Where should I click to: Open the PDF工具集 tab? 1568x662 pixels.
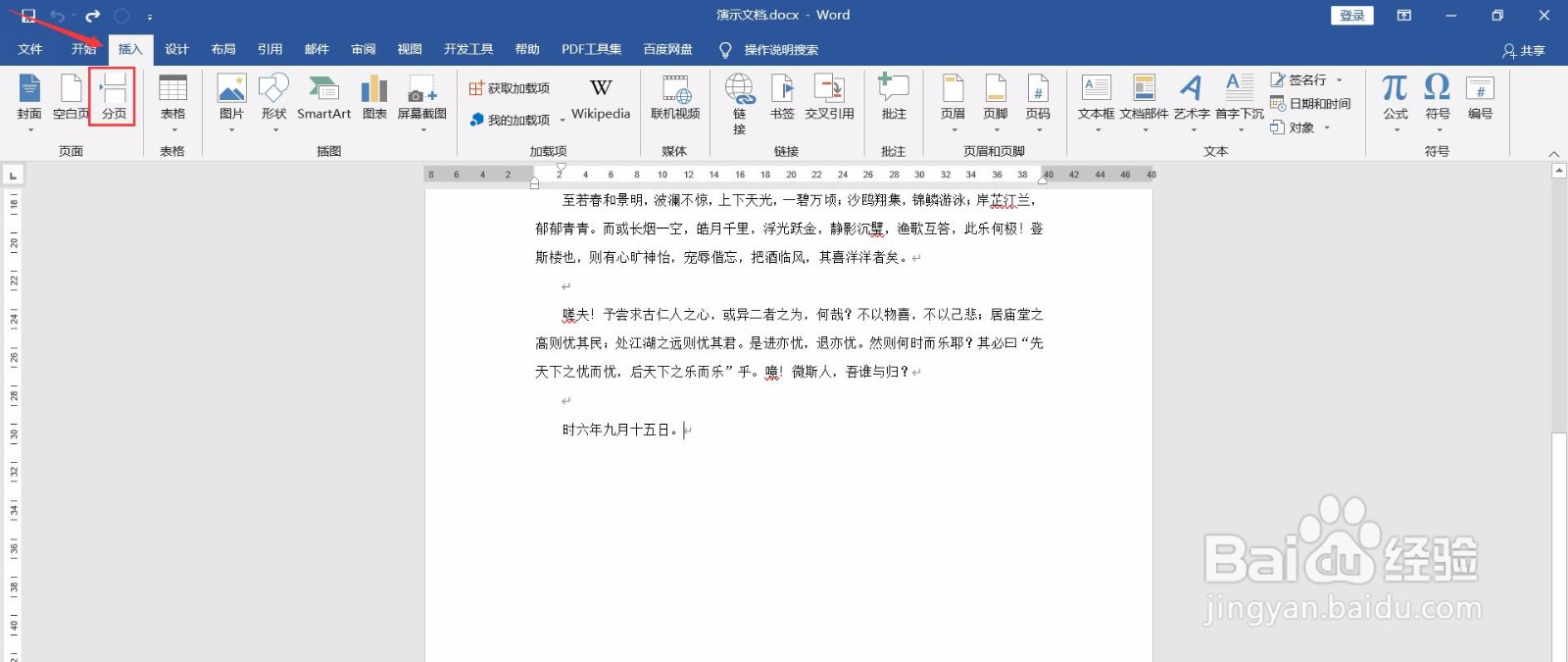[591, 49]
